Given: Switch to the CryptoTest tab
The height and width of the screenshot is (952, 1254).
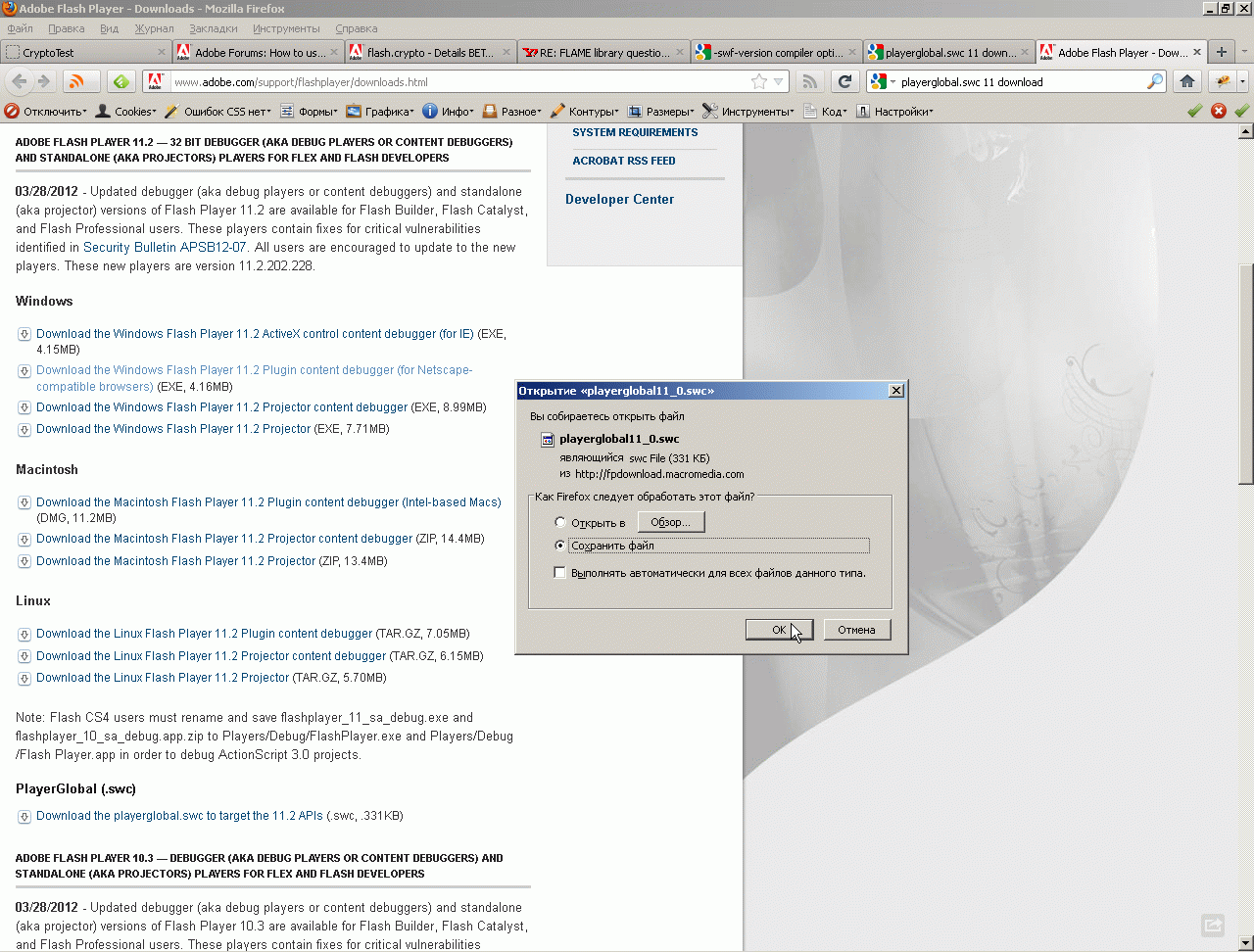Looking at the screenshot, I should click(x=86, y=52).
